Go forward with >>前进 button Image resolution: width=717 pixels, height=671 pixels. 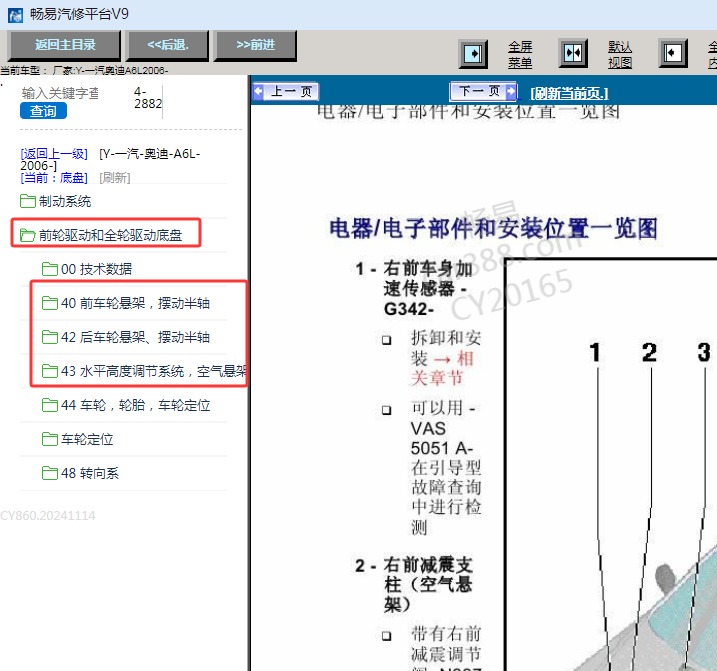255,45
